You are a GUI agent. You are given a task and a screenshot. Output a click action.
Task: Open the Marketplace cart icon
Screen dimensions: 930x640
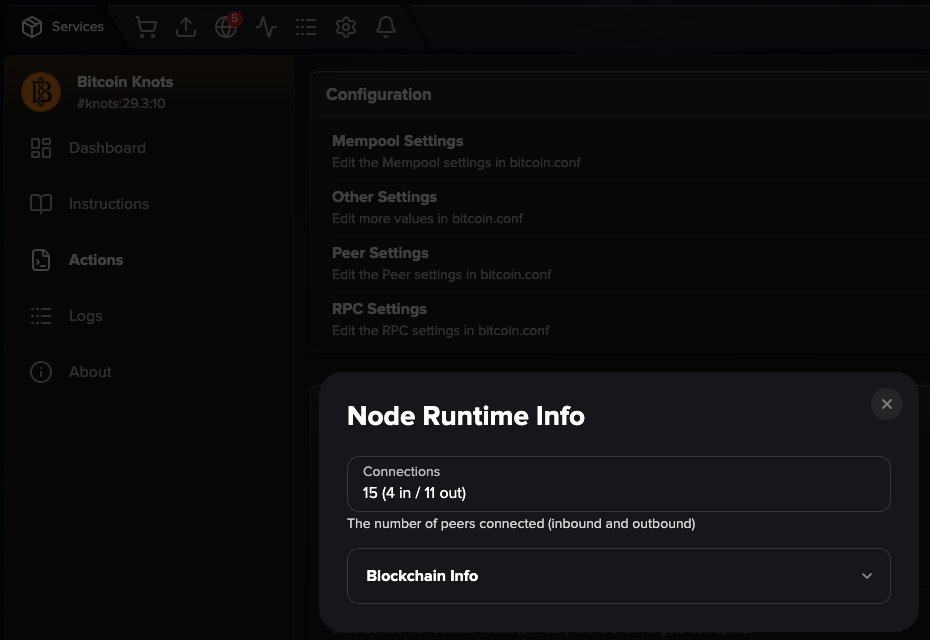146,27
